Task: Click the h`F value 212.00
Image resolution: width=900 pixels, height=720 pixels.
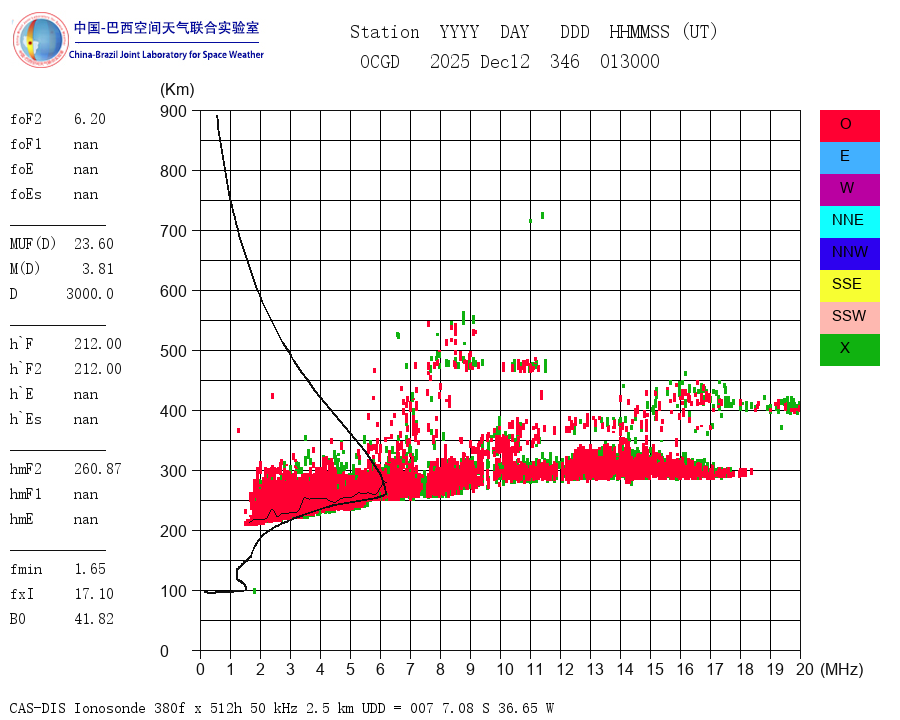Action: click(98, 344)
